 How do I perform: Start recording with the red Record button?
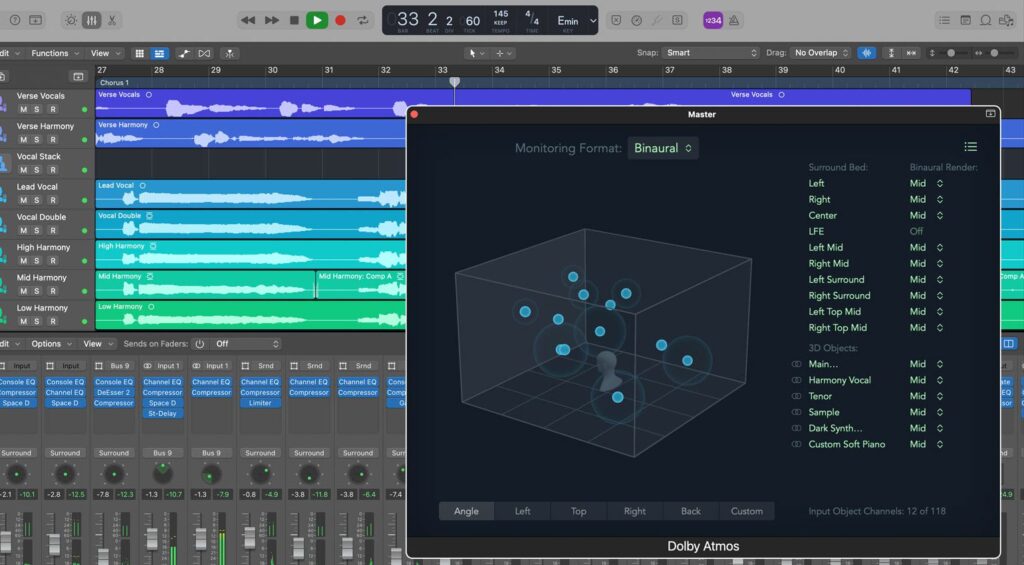[x=340, y=20]
